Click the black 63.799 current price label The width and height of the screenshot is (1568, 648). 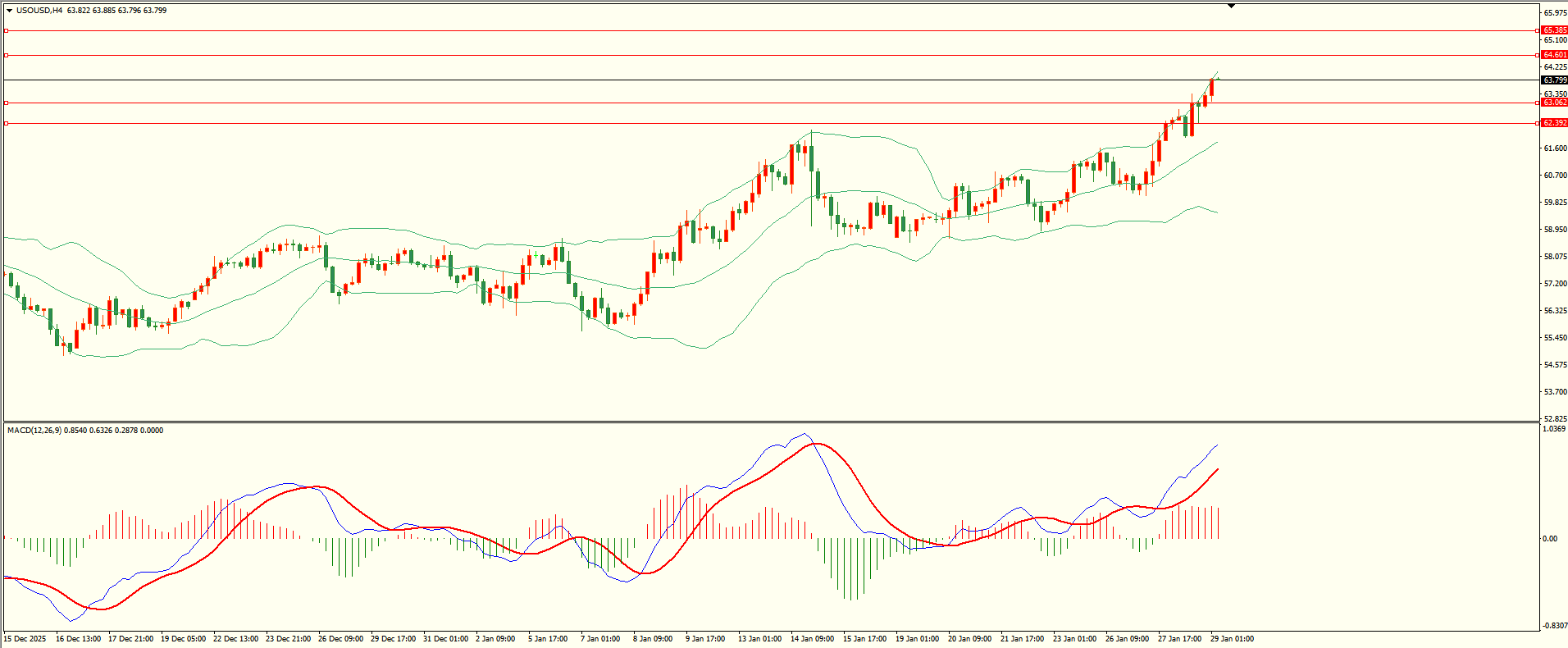click(x=1555, y=80)
